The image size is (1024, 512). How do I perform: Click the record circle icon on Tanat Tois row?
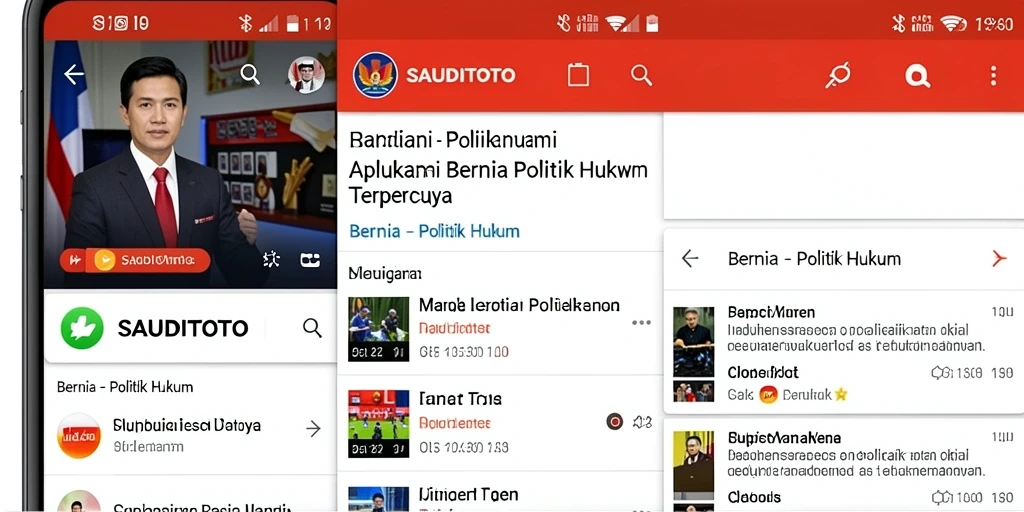point(615,422)
